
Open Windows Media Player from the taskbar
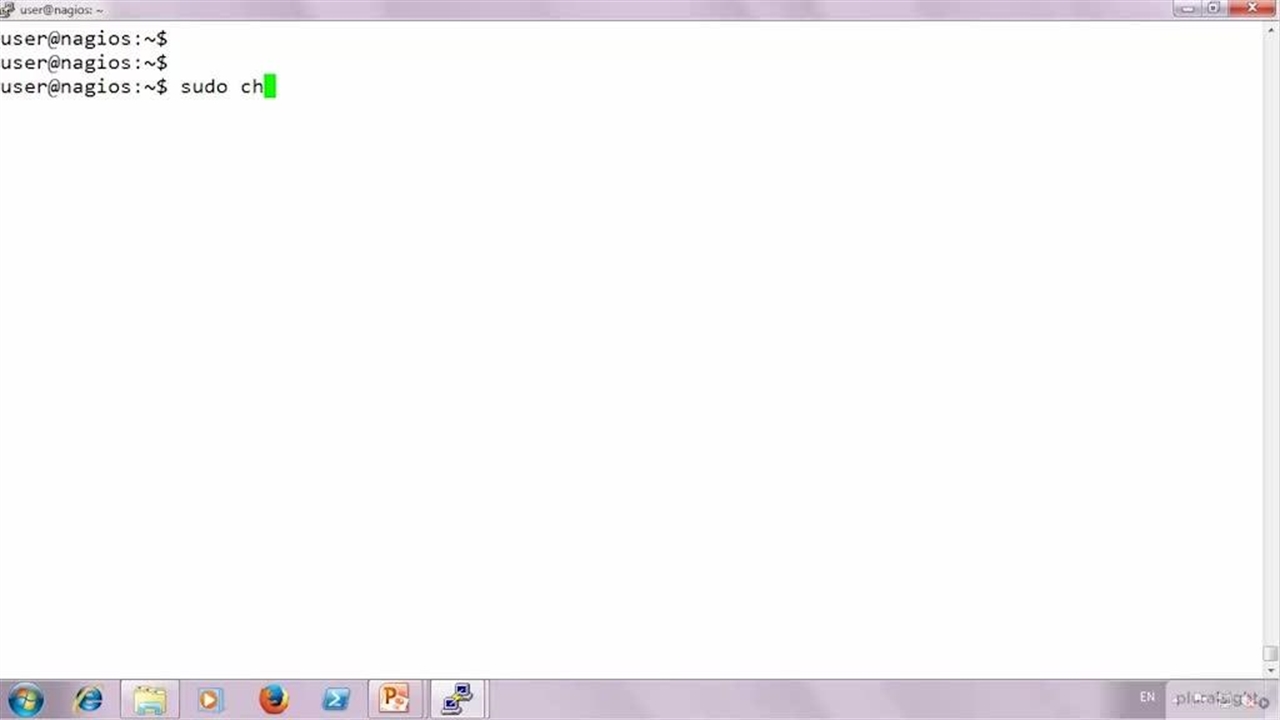(209, 698)
